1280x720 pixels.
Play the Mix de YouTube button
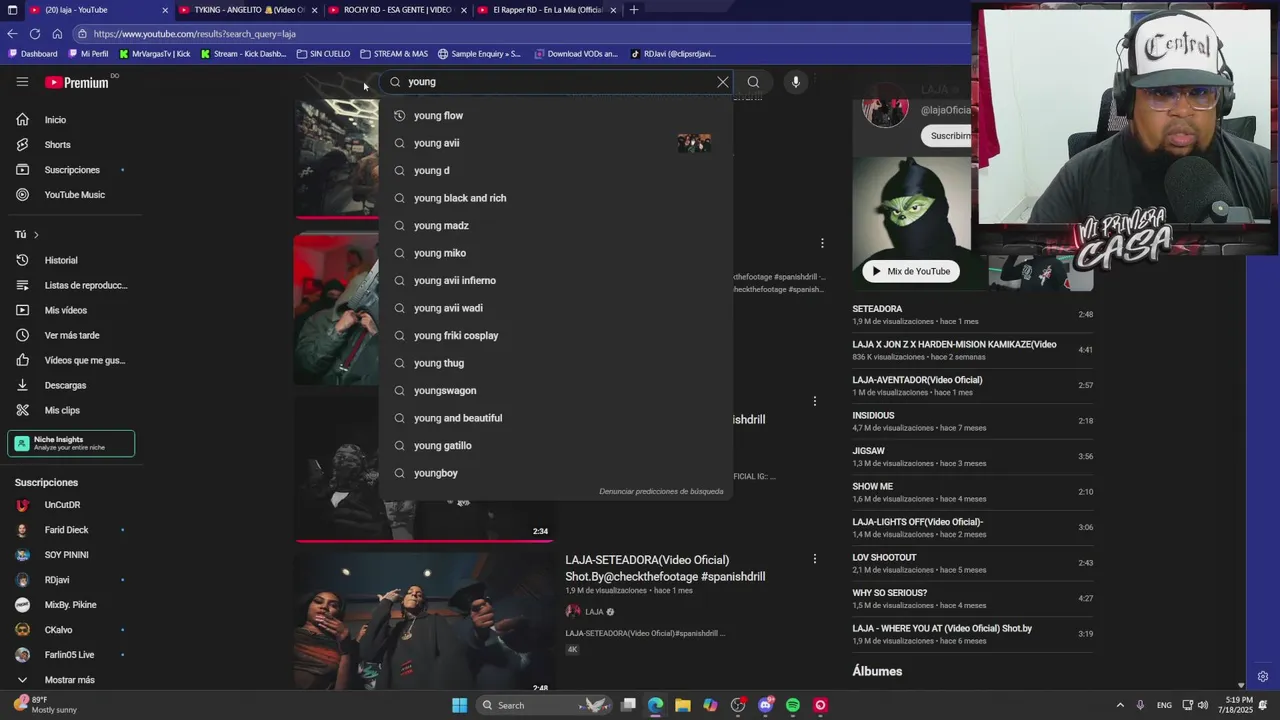[x=911, y=271]
